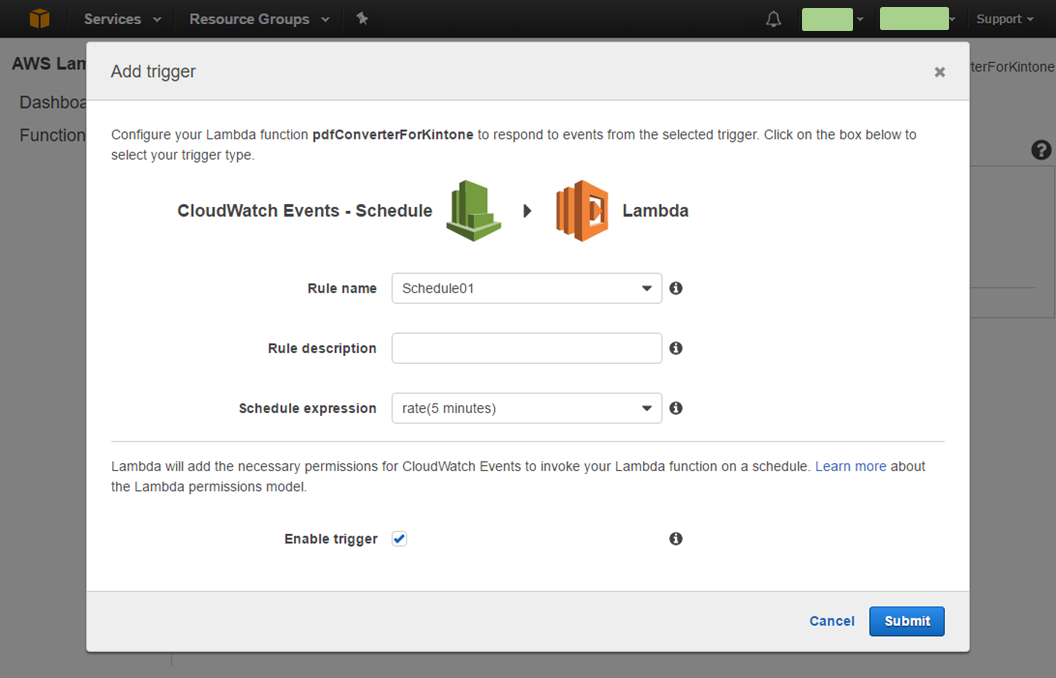Click the AWS console cube logo
The image size is (1056, 678).
coord(40,18)
